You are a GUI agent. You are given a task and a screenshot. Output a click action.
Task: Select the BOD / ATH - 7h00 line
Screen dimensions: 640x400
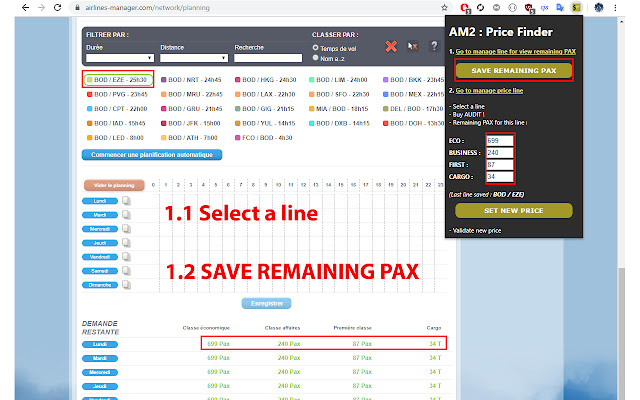189,138
